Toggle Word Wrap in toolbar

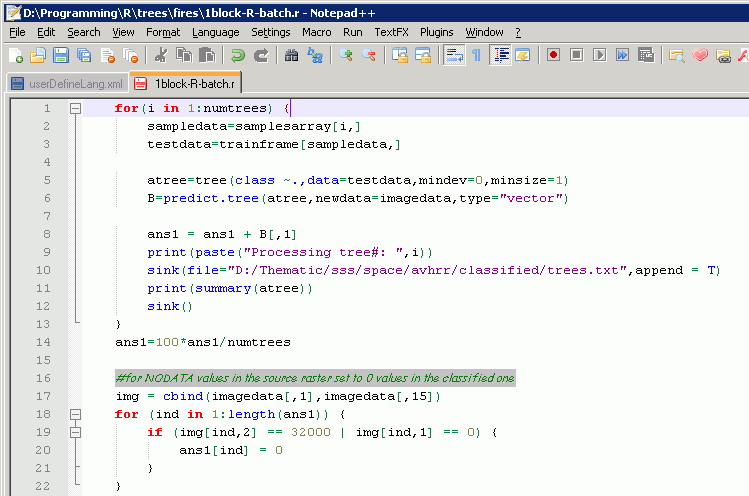(x=453, y=55)
